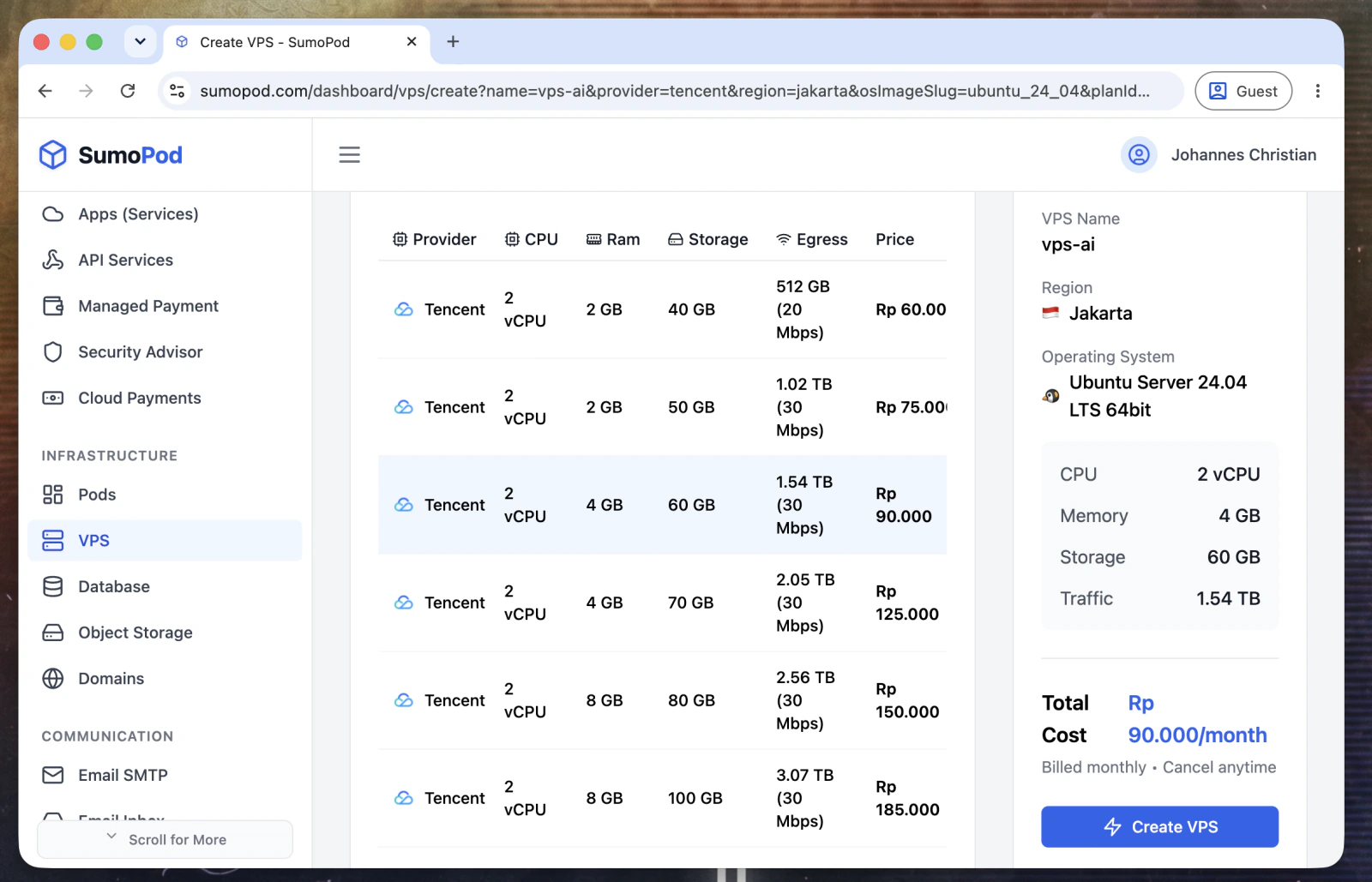Click the SumoPod cube logo icon

pyautogui.click(x=53, y=155)
